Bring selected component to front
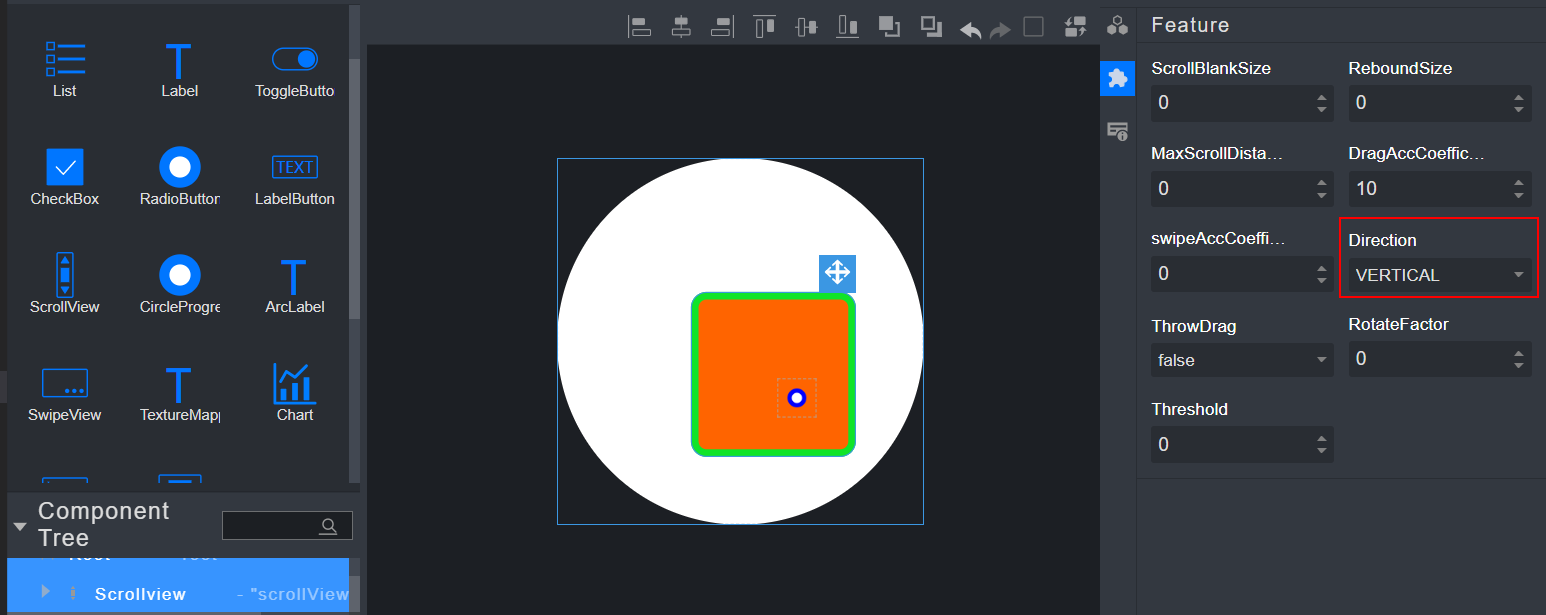This screenshot has height=615, width=1546. tap(889, 27)
